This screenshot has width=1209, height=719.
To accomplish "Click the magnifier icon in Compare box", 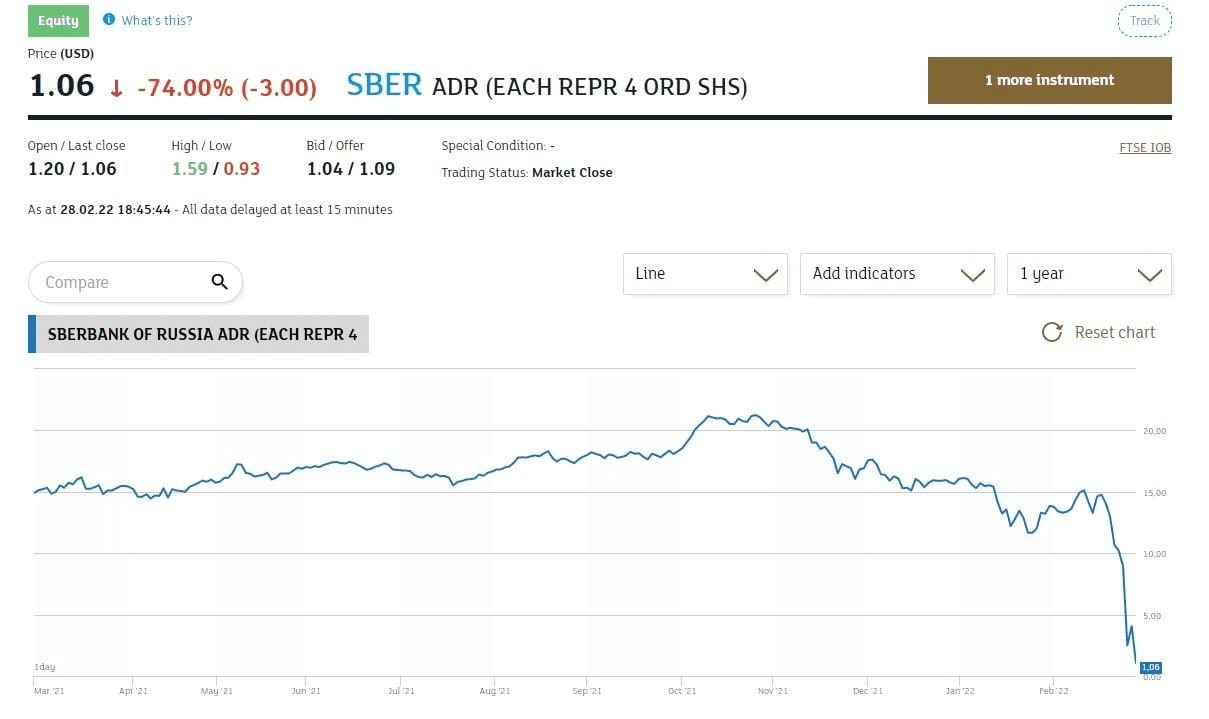I will coord(220,282).
